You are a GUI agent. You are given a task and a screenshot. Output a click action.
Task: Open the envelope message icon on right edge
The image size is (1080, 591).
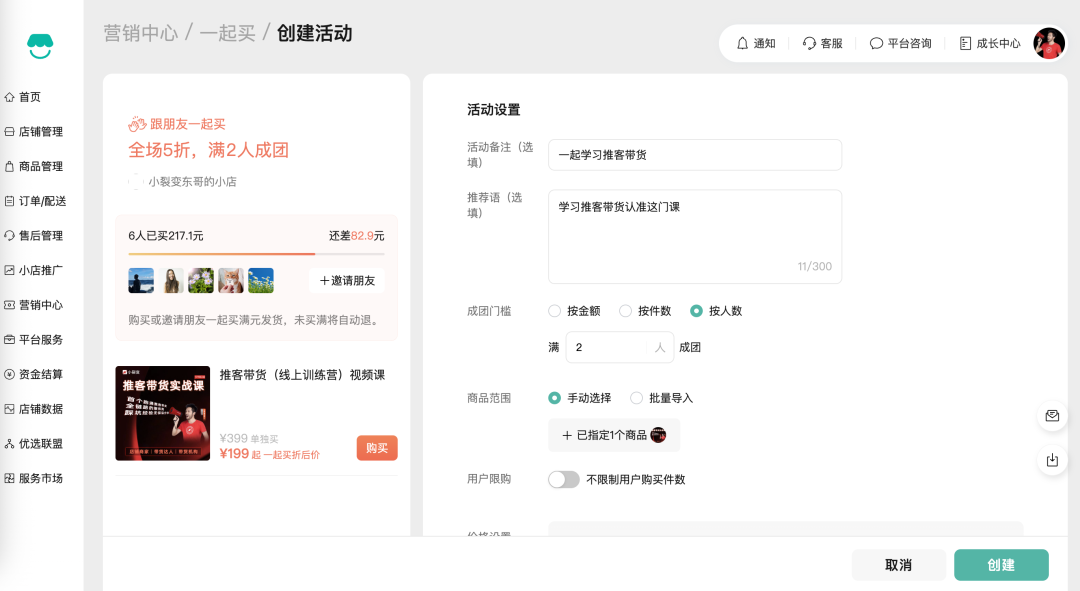click(x=1052, y=416)
